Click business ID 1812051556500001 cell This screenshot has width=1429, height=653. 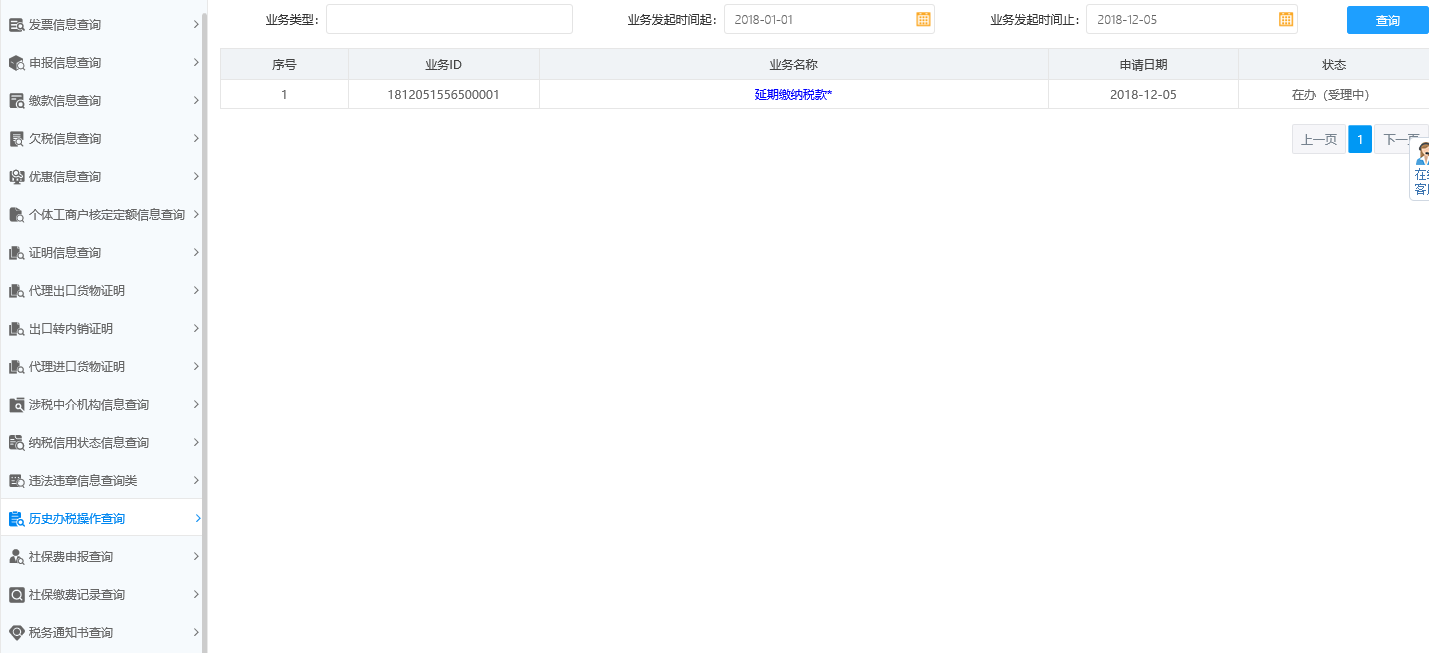(x=443, y=94)
